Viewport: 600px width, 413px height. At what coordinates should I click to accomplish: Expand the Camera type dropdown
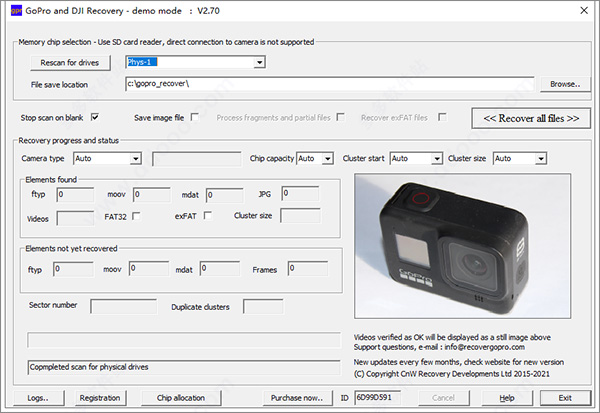click(135, 158)
